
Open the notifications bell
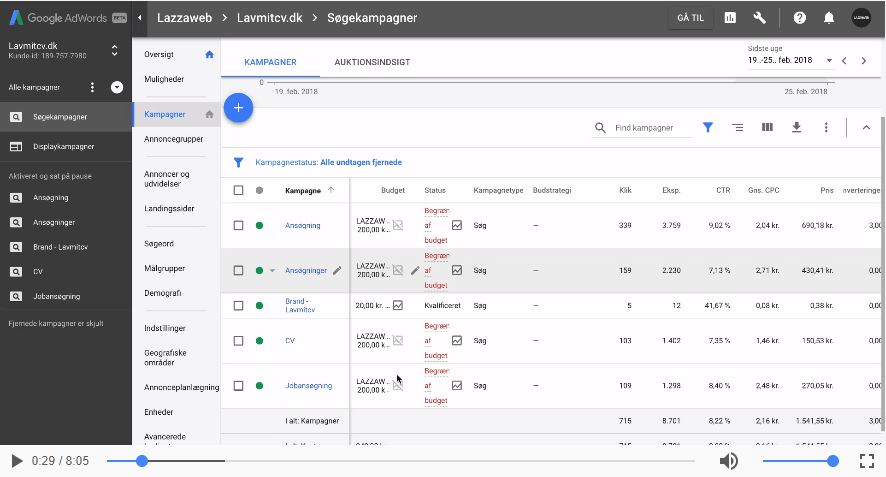pos(828,18)
